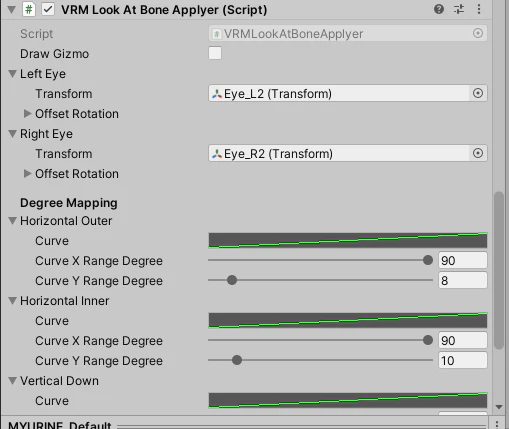This screenshot has width=509, height=429.
Task: Open the component three-dot options menu
Action: tap(479, 9)
